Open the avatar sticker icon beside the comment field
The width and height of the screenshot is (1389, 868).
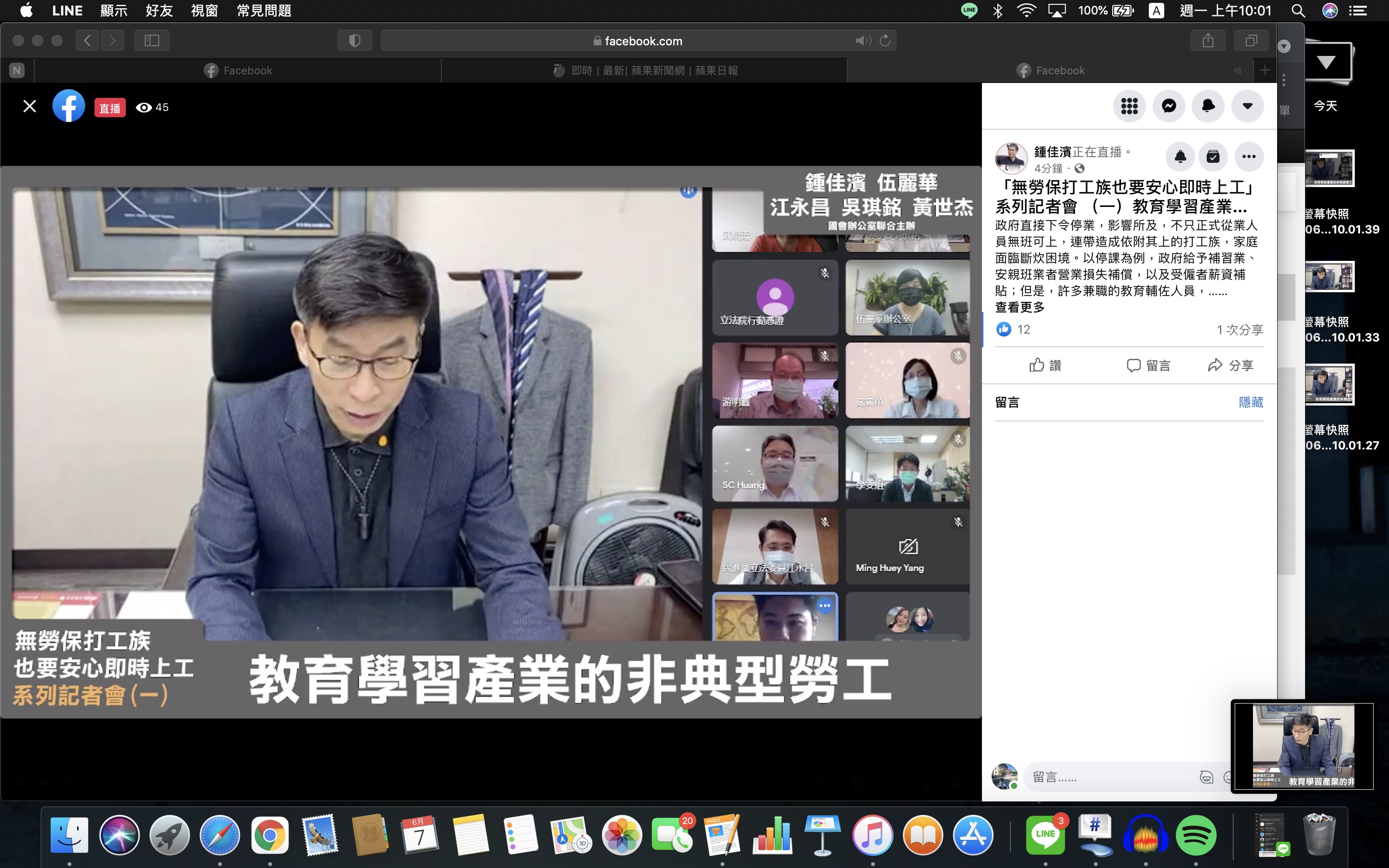[1207, 778]
